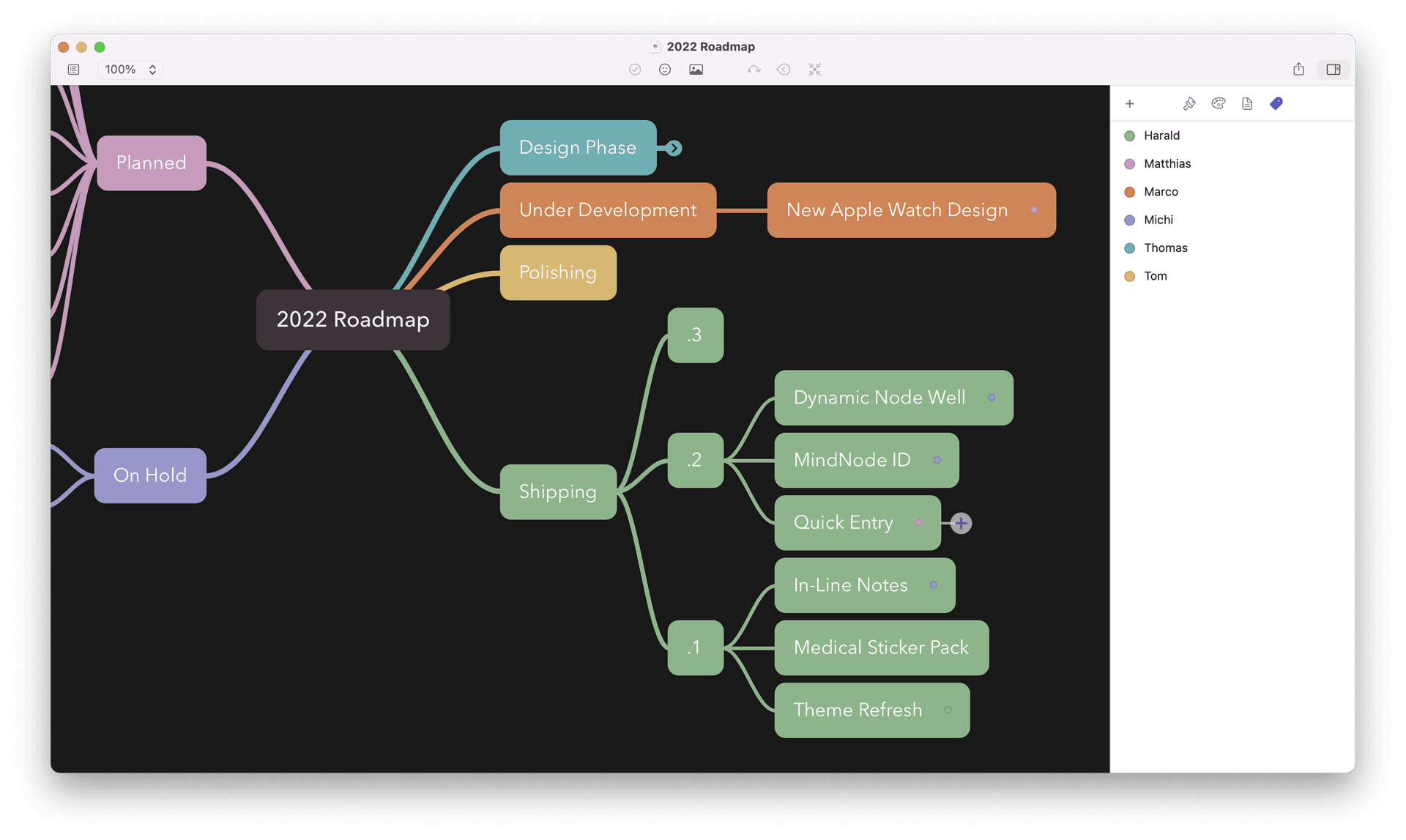
Task: Open the sticker/emoji picker in the toolbar
Action: (x=665, y=69)
